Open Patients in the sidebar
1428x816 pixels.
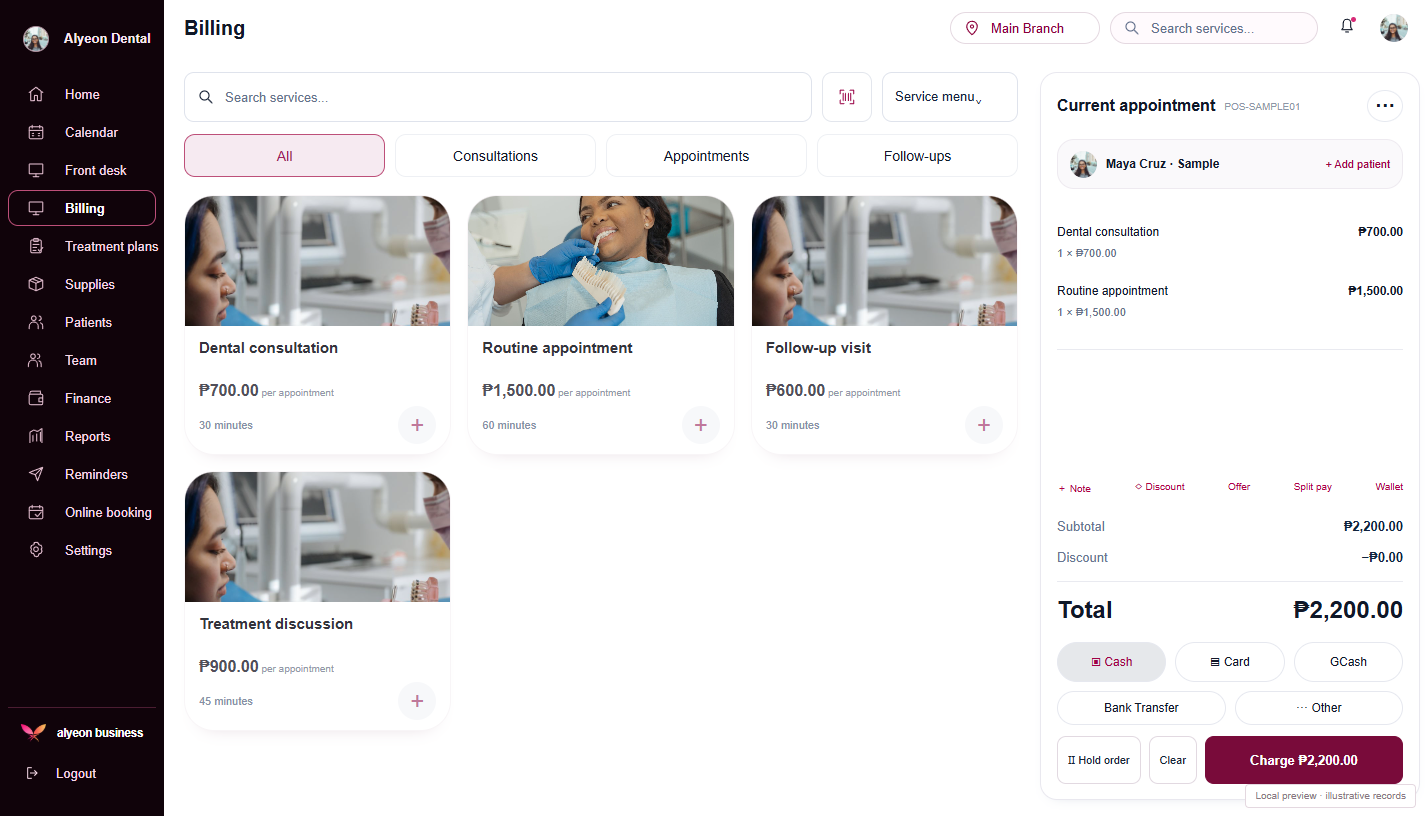click(82, 322)
